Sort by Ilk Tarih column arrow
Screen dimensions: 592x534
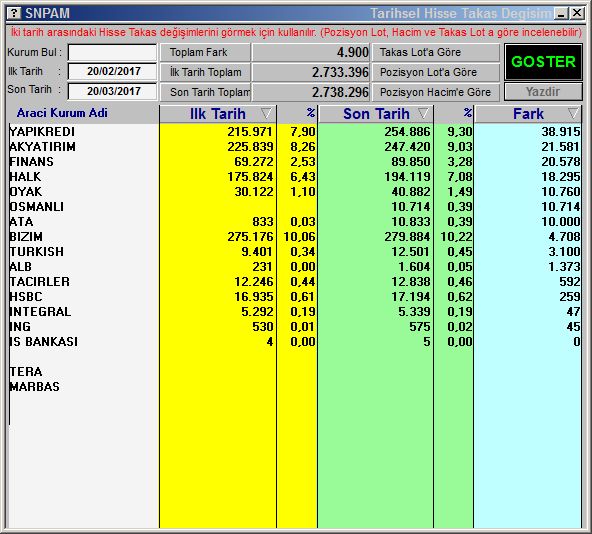[266, 113]
